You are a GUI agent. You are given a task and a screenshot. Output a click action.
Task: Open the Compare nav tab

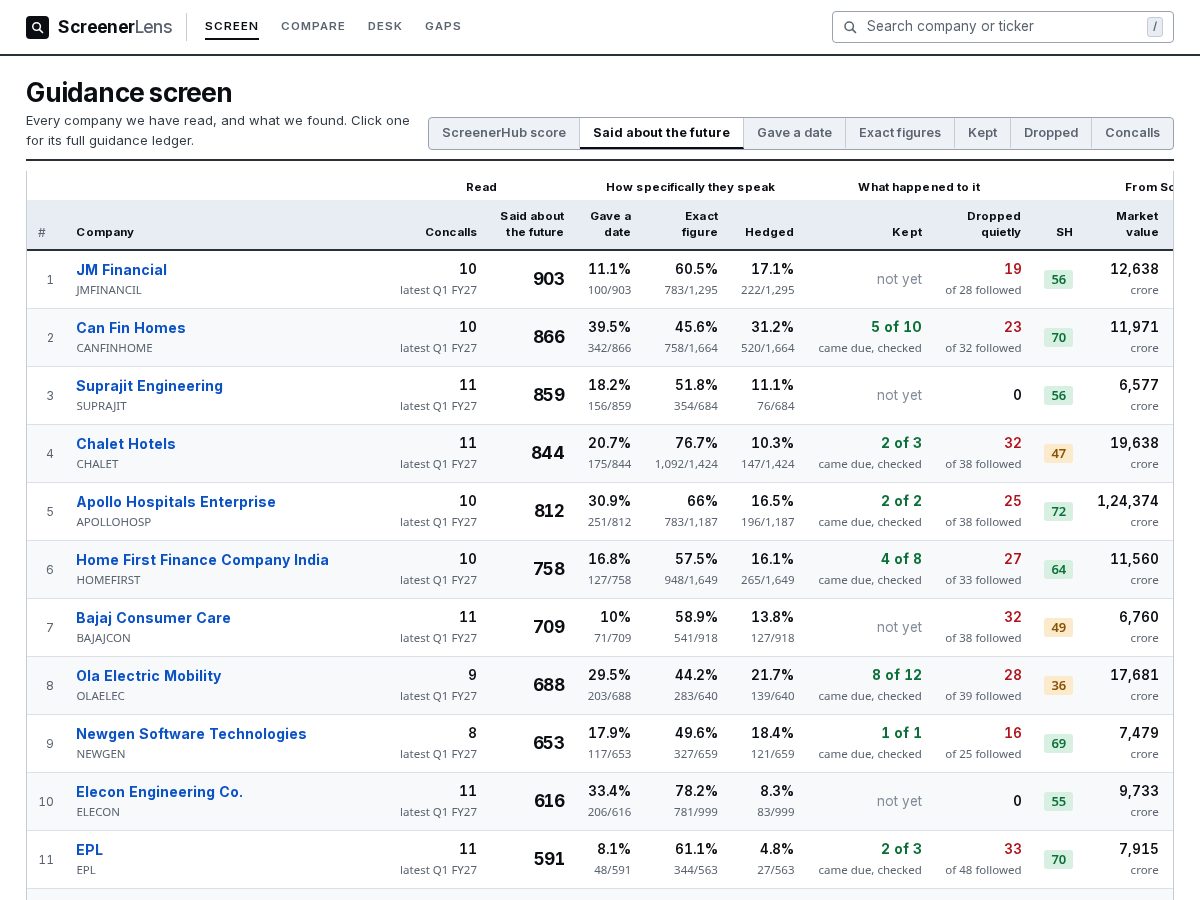pos(313,26)
